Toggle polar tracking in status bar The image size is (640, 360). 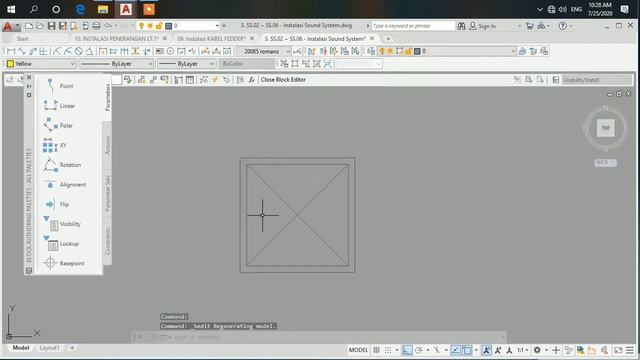pyautogui.click(x=418, y=350)
